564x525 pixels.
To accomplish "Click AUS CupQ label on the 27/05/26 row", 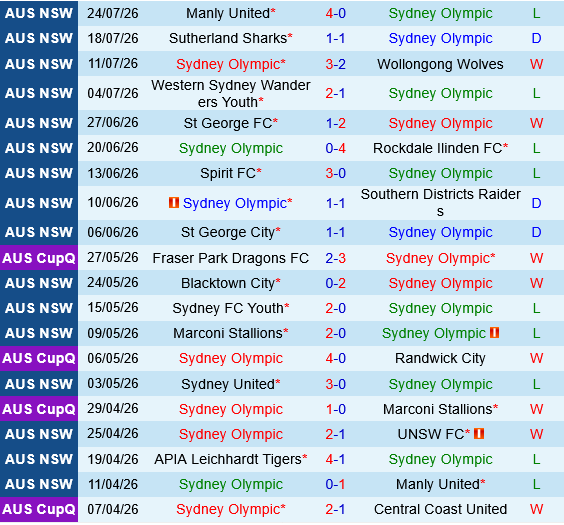I will [x=39, y=258].
